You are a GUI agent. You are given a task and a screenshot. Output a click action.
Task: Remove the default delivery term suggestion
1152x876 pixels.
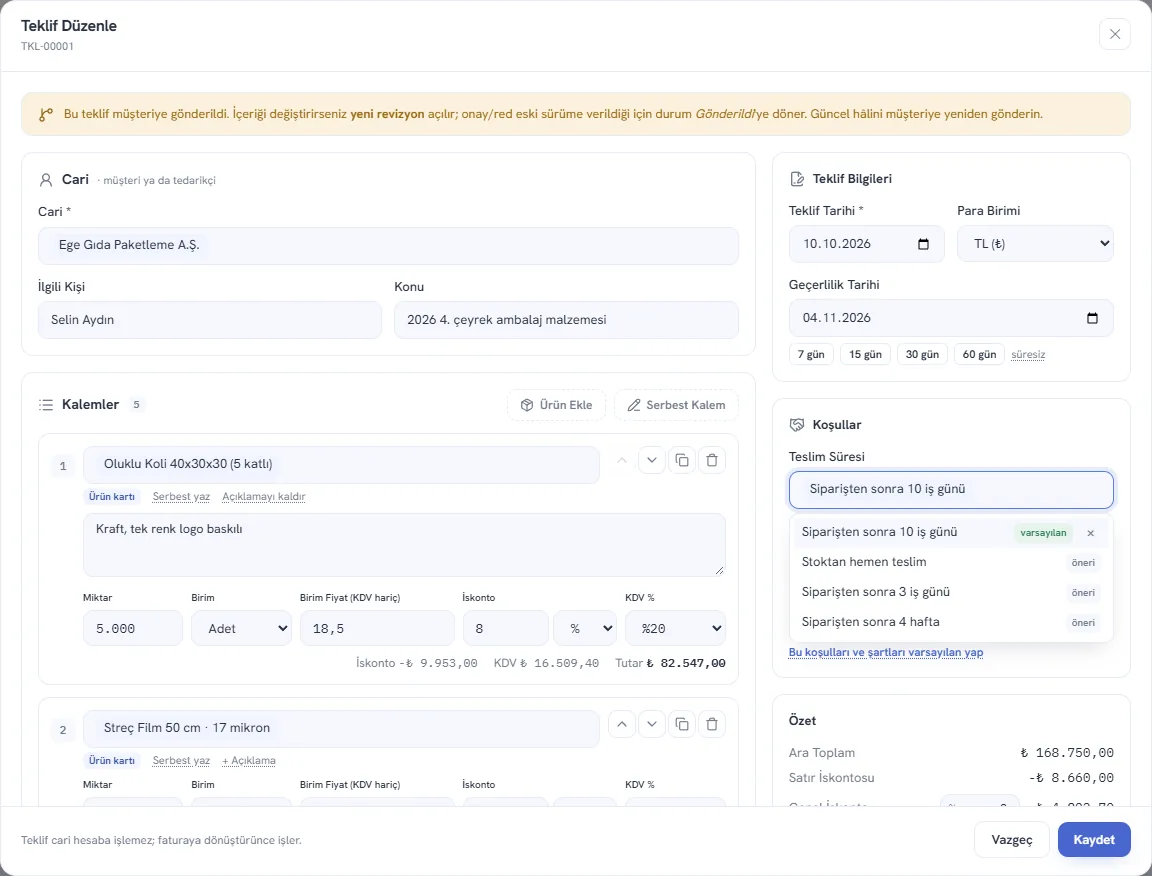click(1091, 534)
